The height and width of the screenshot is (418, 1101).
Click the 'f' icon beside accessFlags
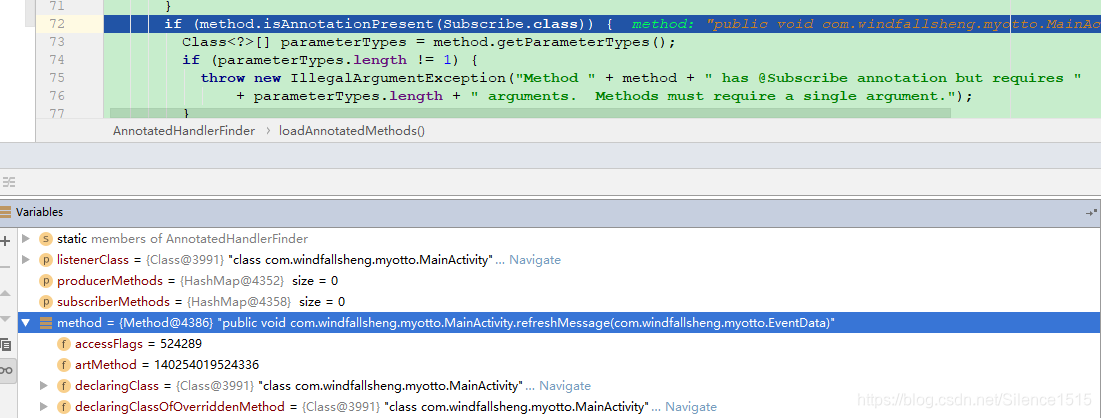[x=64, y=344]
